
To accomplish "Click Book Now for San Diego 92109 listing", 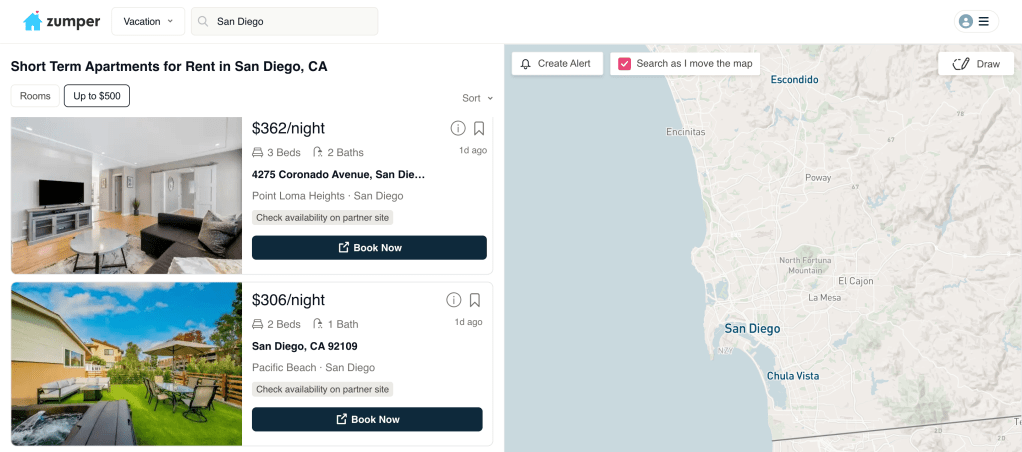I will coord(367,420).
